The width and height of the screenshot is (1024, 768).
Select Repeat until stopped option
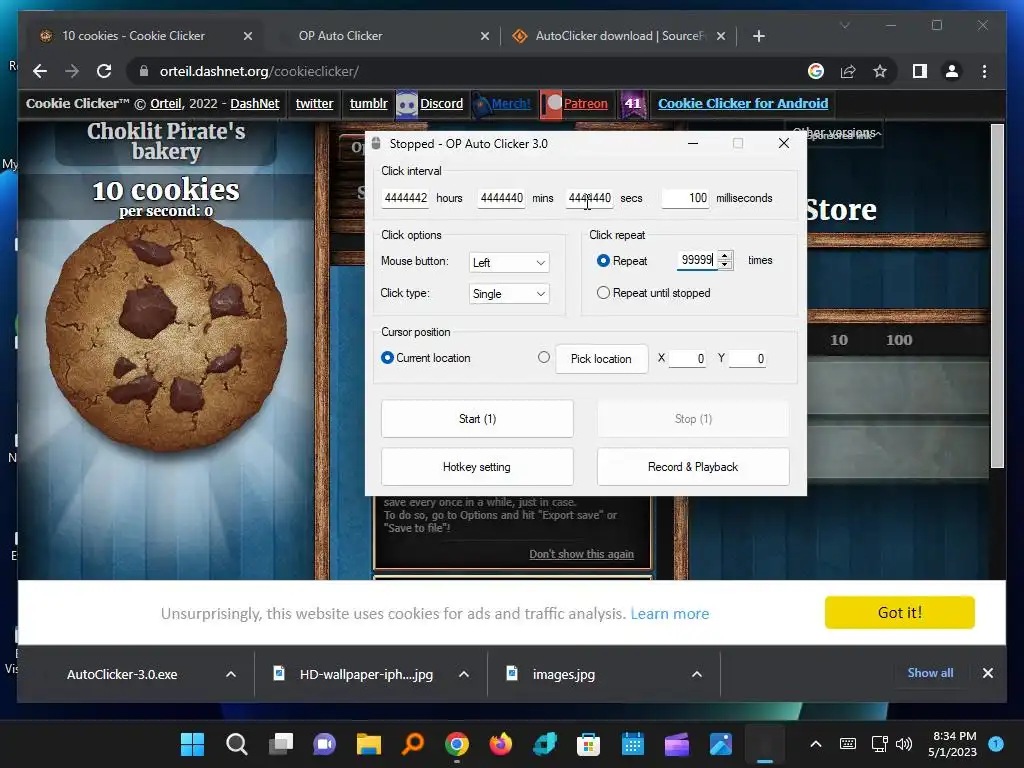603,293
